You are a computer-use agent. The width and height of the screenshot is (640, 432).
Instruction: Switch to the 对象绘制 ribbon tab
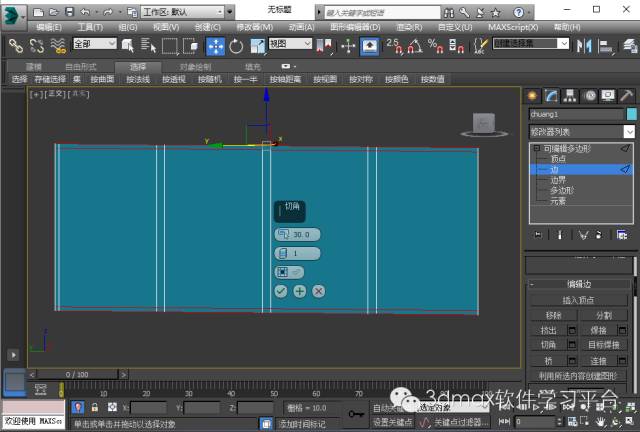(196, 67)
